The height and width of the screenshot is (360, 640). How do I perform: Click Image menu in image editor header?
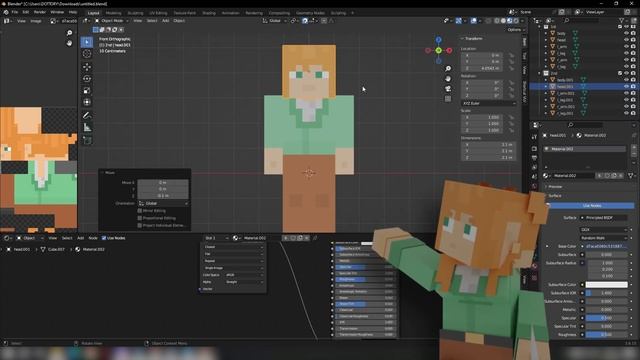tap(36, 21)
